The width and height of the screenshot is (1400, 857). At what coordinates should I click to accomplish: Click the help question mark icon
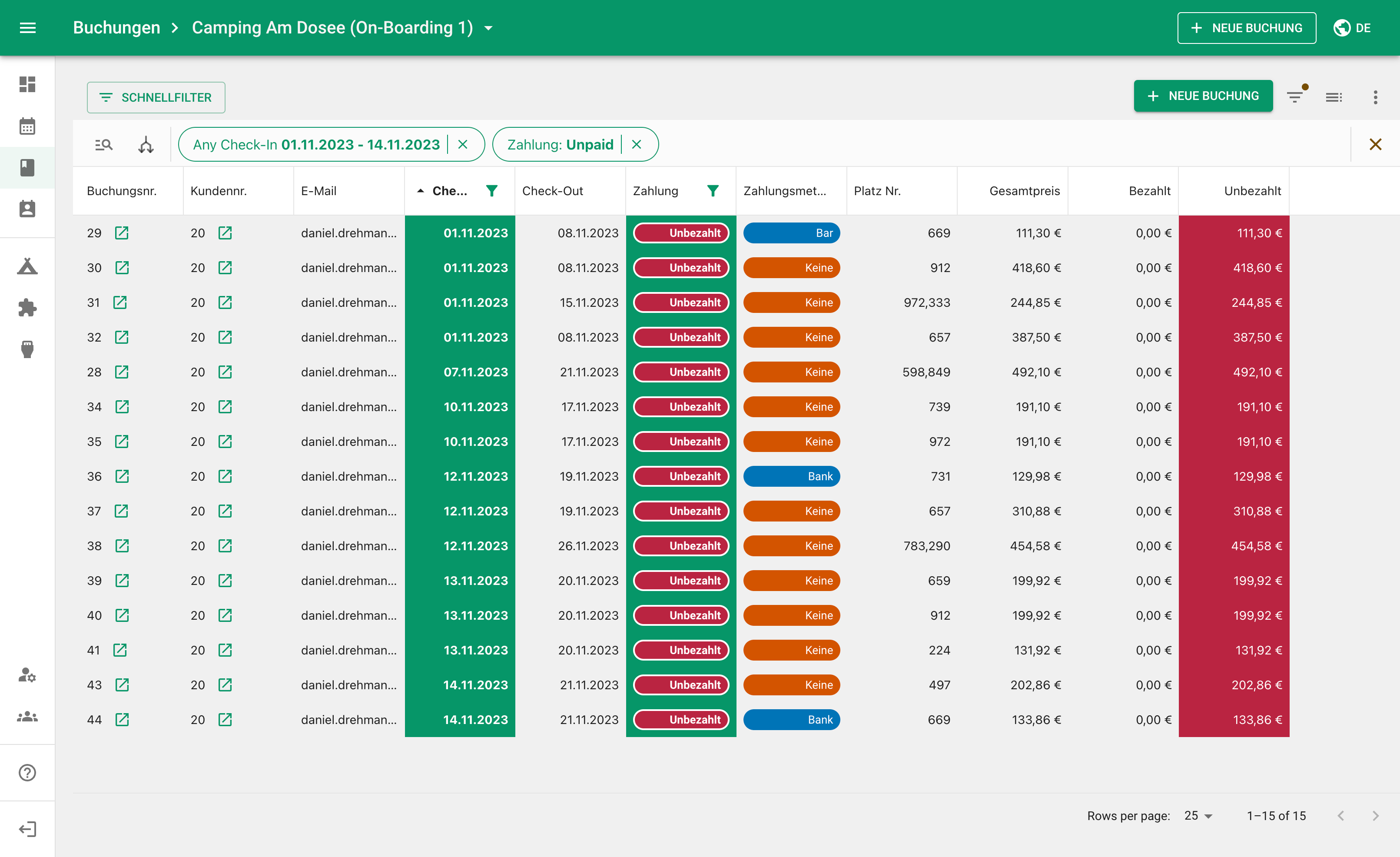[x=27, y=772]
